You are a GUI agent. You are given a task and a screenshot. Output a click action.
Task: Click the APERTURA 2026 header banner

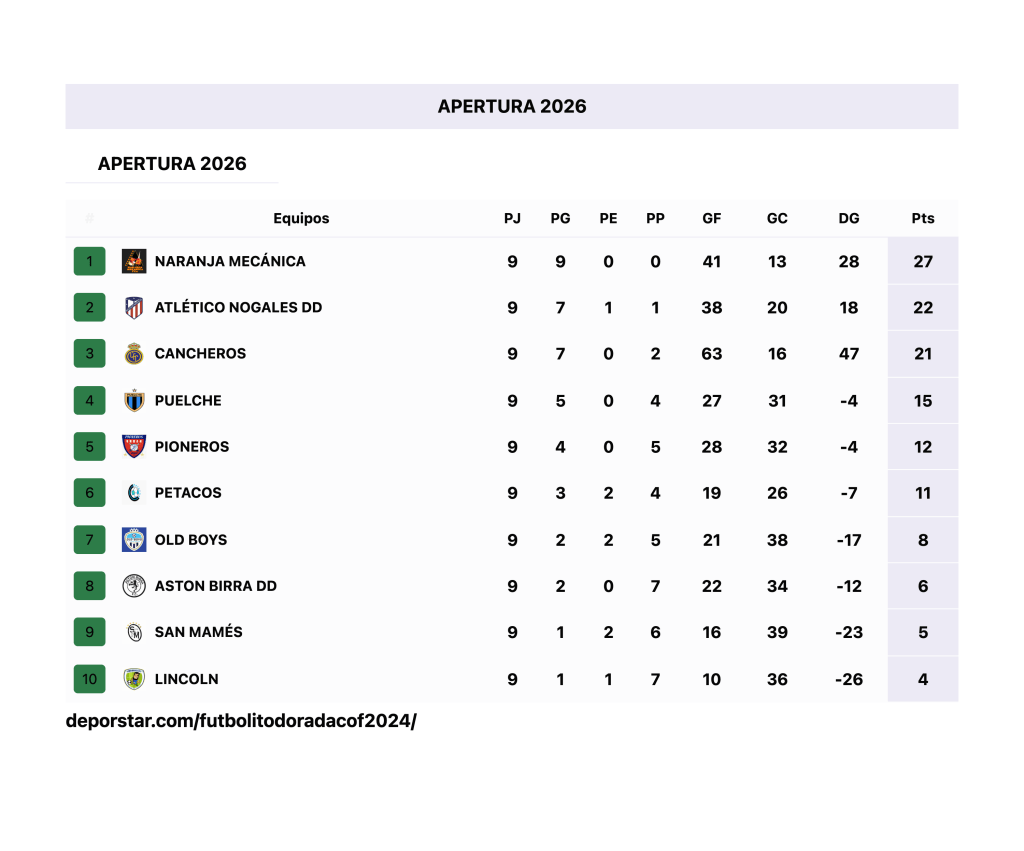pyautogui.click(x=512, y=106)
